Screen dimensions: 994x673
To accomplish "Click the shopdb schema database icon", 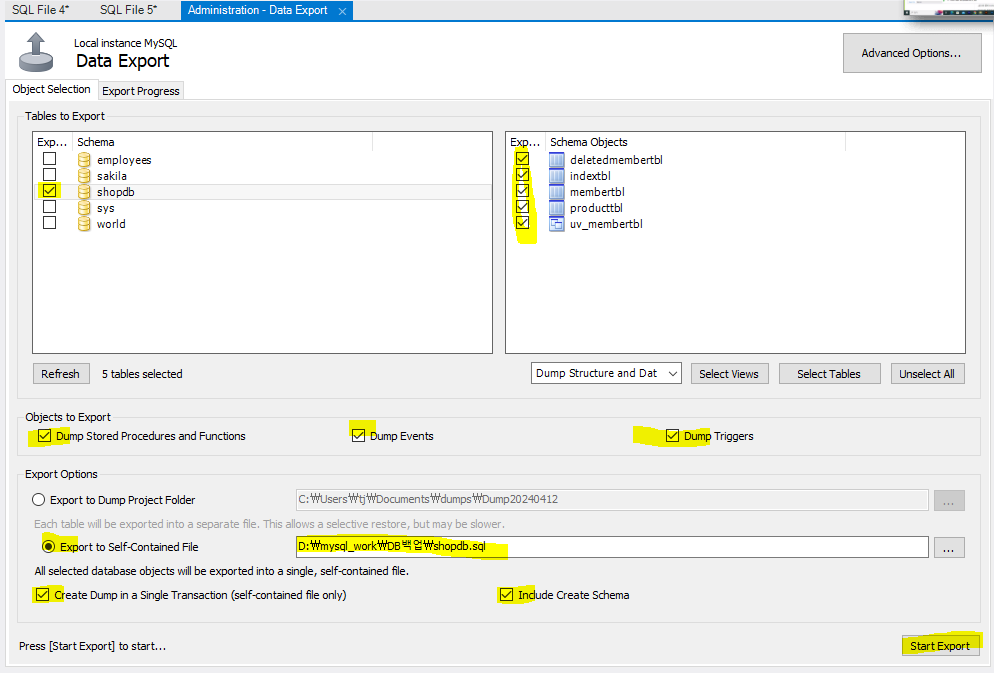I will pyautogui.click(x=84, y=191).
